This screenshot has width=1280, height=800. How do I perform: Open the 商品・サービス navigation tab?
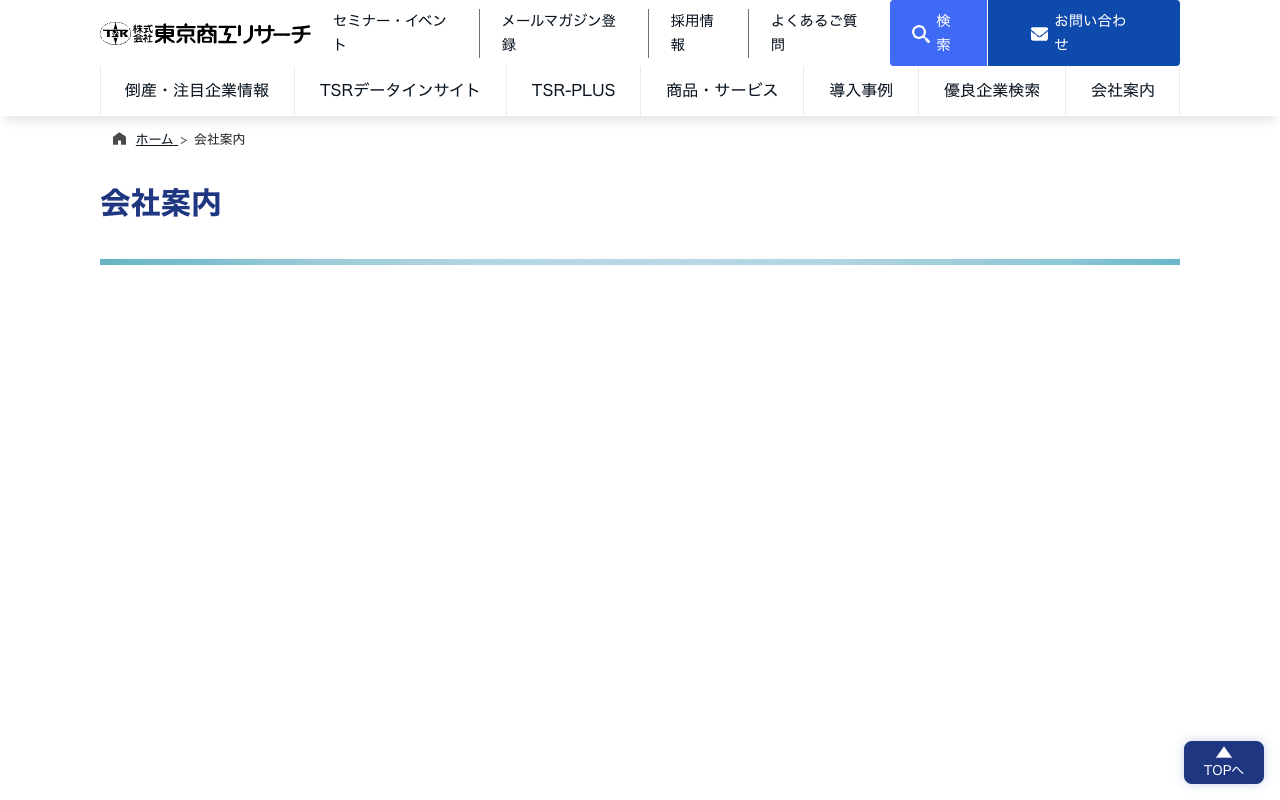pos(722,90)
